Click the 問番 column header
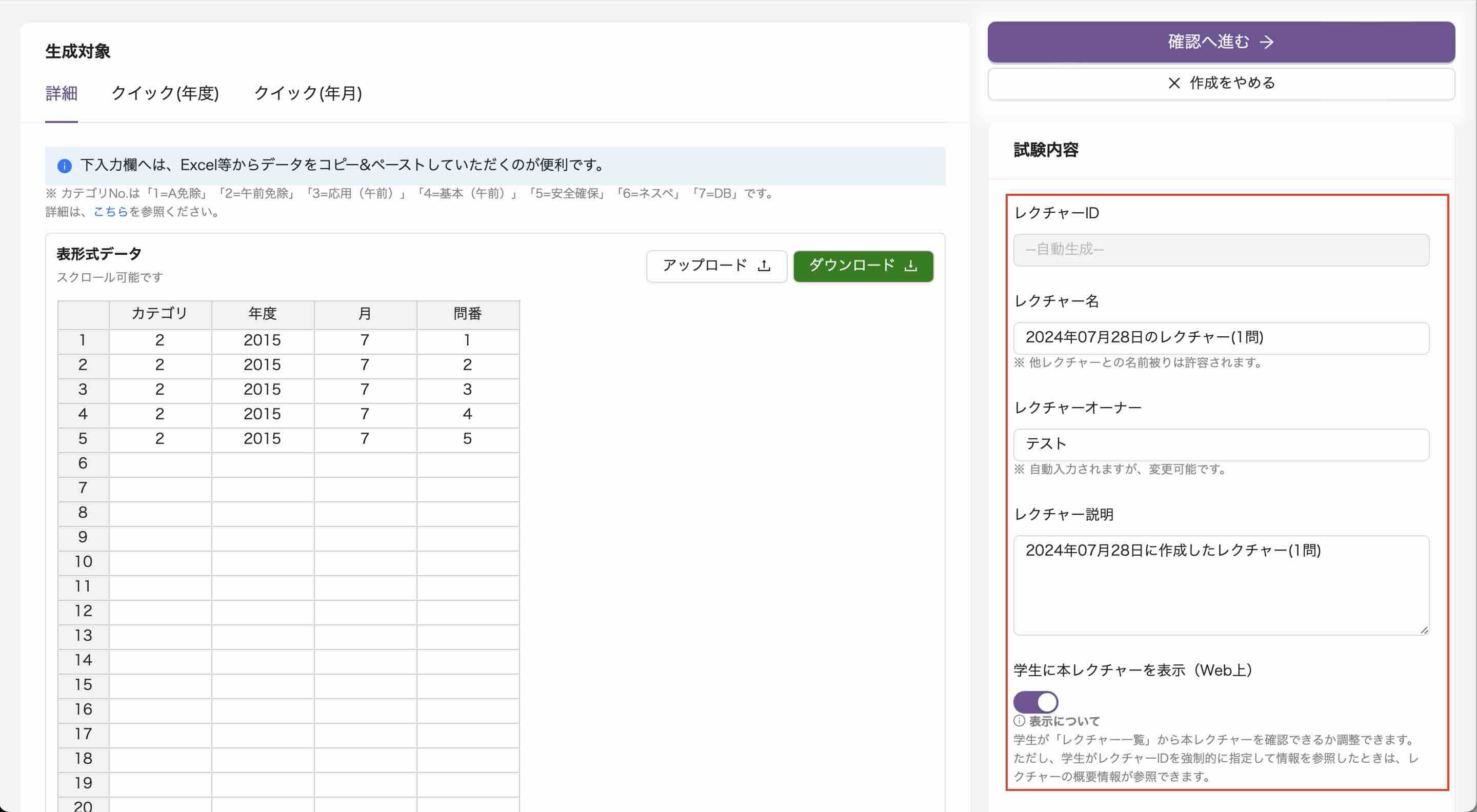Screen dimensions: 1477x812 [x=467, y=313]
